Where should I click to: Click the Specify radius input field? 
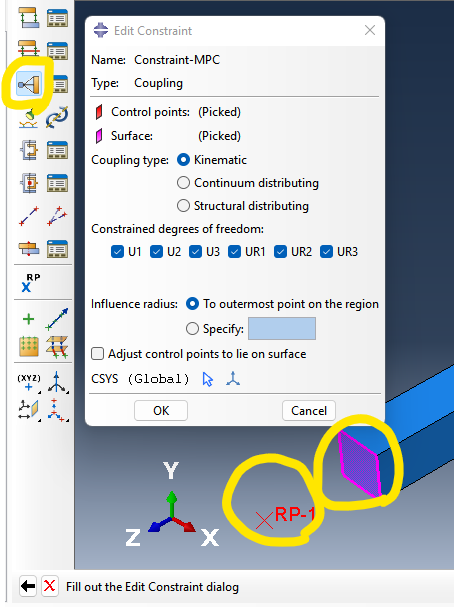click(282, 328)
